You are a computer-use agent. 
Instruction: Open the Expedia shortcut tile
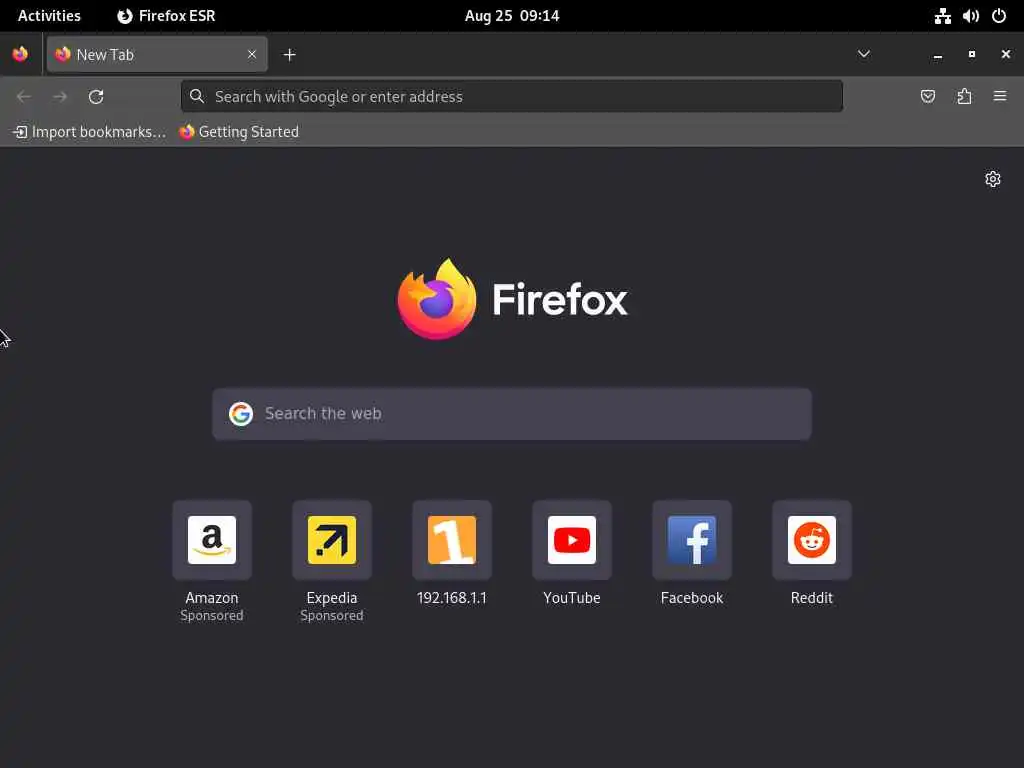click(x=332, y=540)
